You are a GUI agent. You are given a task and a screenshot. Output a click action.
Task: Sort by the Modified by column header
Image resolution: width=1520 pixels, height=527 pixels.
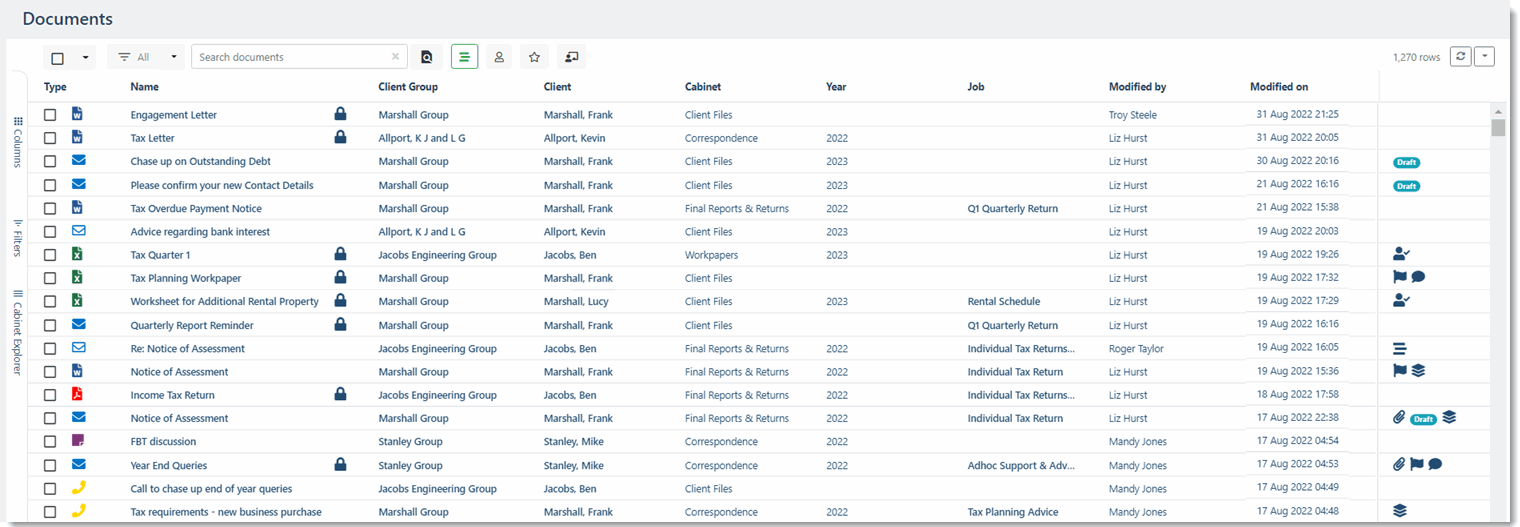tap(1137, 87)
